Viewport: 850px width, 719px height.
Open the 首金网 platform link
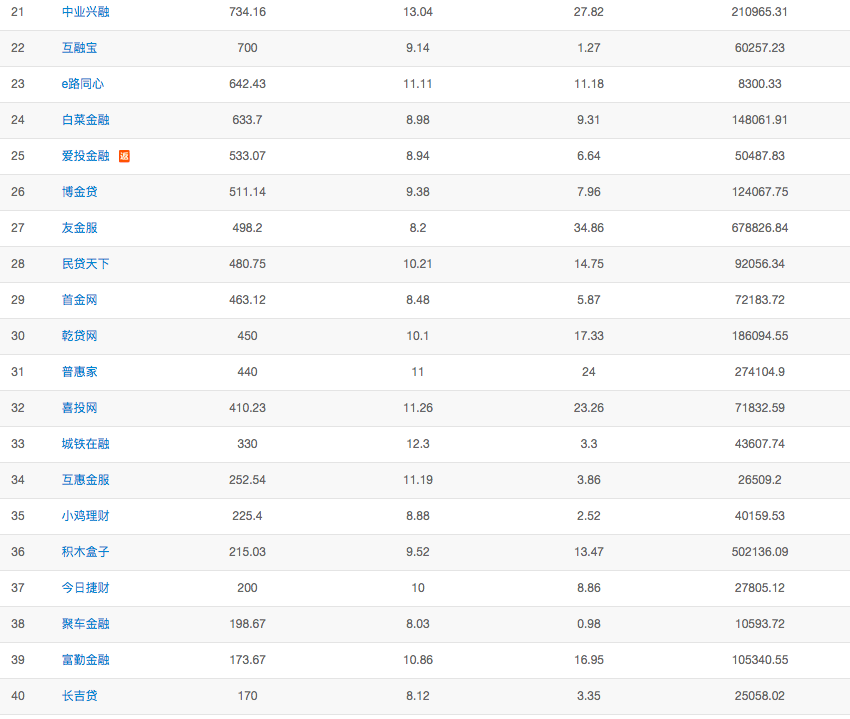point(80,300)
